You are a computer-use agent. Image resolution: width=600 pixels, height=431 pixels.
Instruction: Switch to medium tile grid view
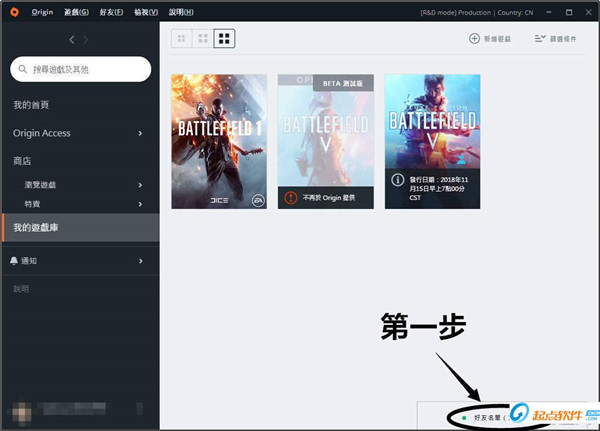point(203,38)
